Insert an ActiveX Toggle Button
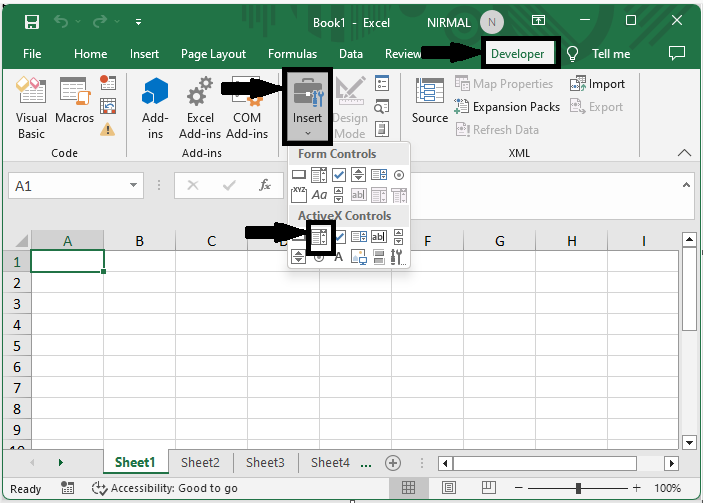 [x=379, y=257]
